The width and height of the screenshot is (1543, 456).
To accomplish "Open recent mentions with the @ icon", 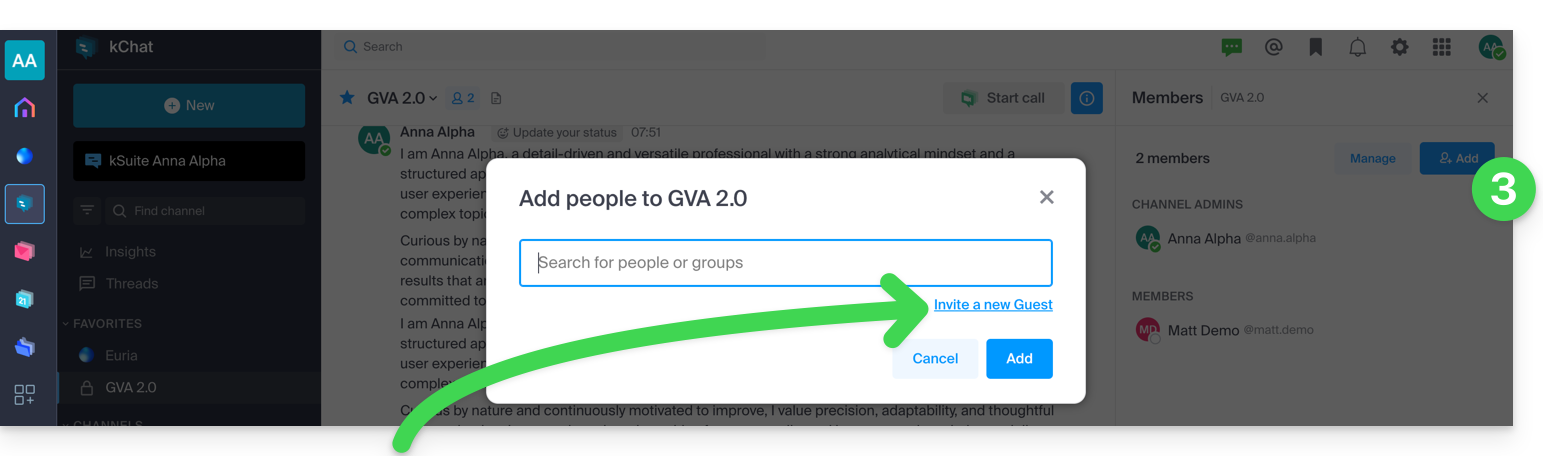I will [x=1273, y=47].
